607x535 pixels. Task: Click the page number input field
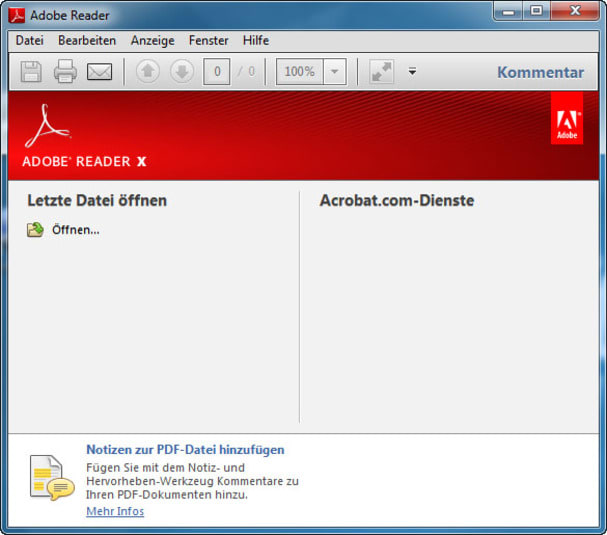[x=217, y=72]
